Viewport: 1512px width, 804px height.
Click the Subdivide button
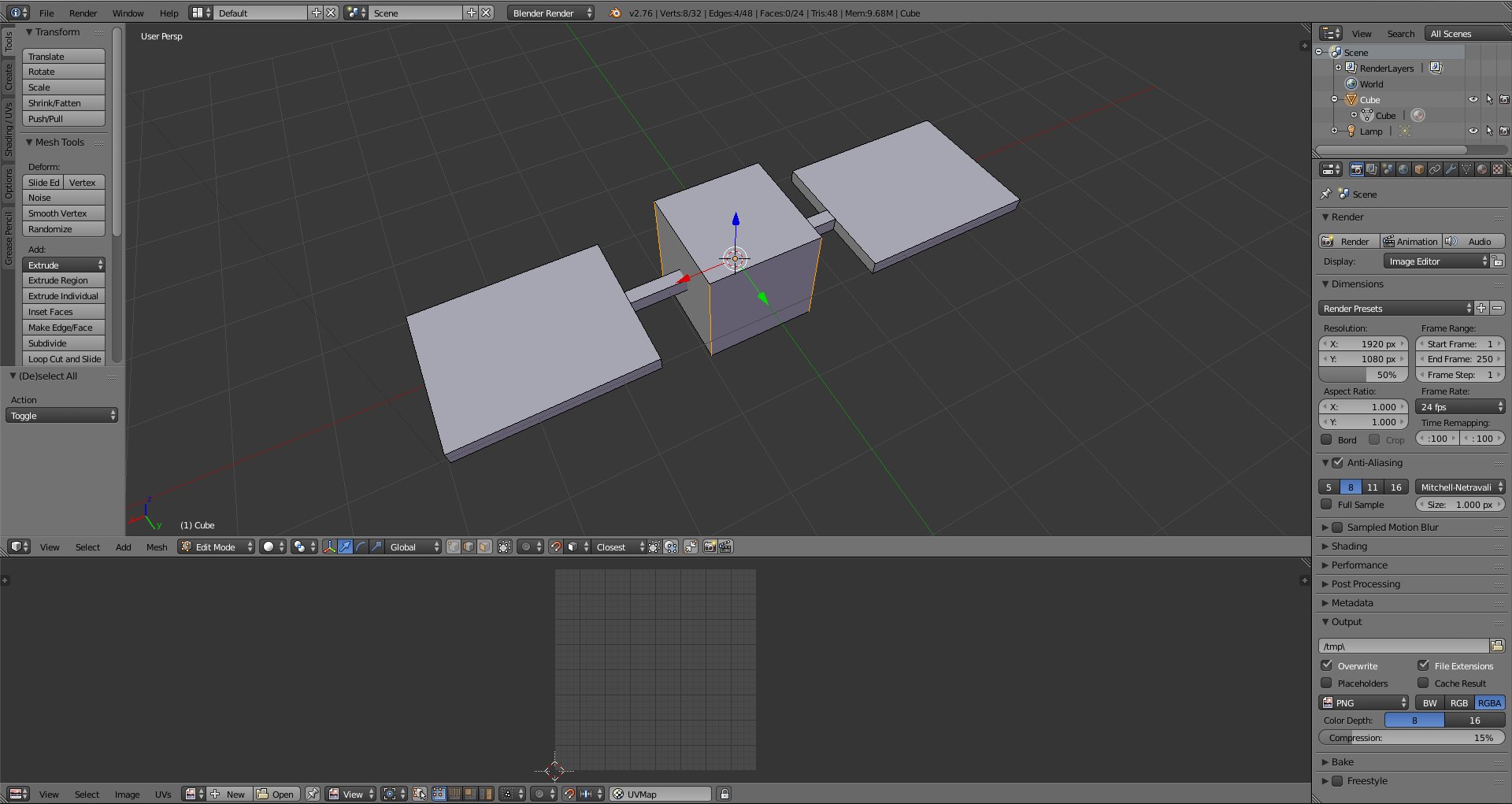pos(64,343)
